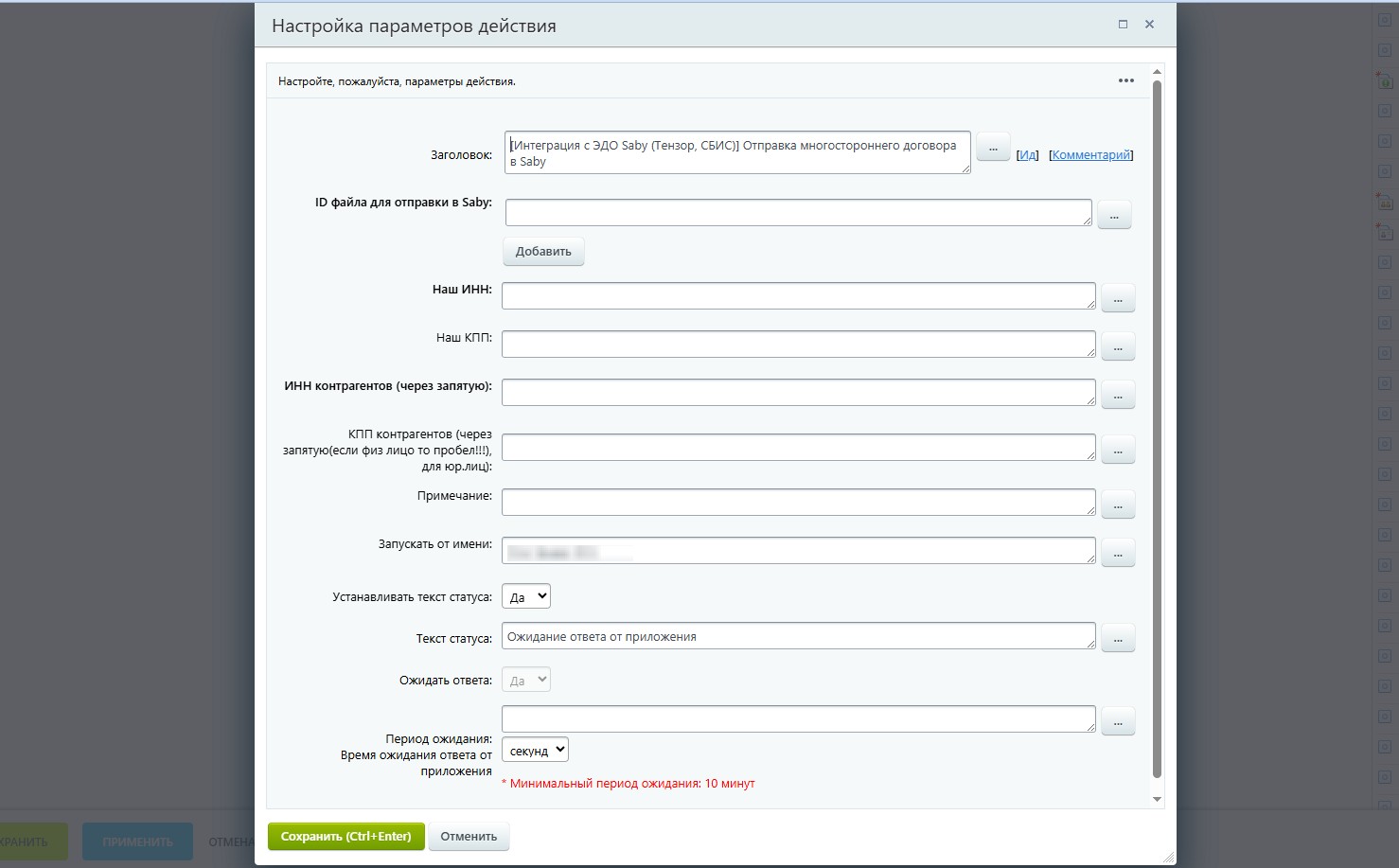Viewport: 1399px width, 868px height.
Task: Expand the Устанавливать текст статуса dropdown
Action: tap(526, 596)
